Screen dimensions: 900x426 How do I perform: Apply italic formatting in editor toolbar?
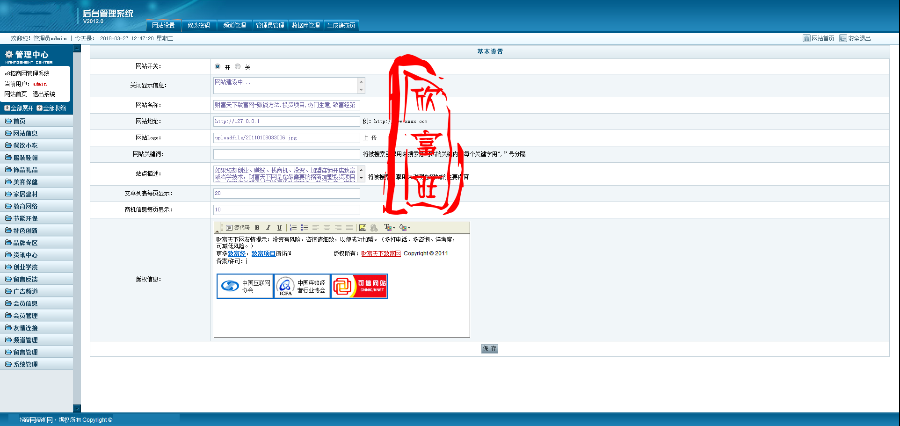pos(268,227)
